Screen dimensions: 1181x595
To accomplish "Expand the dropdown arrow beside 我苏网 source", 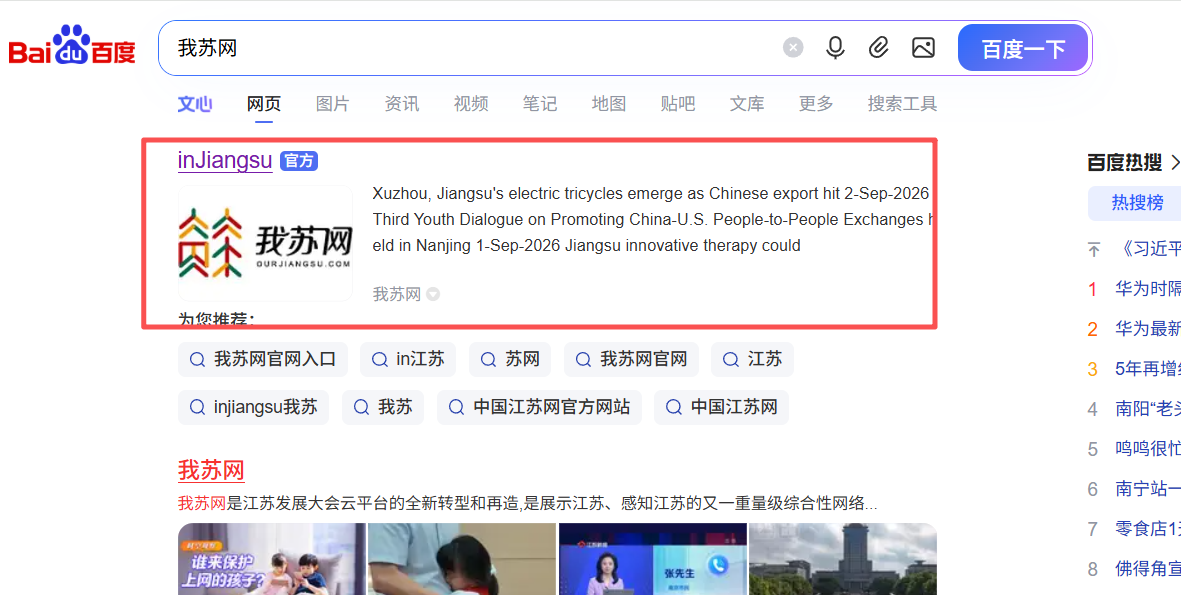I will pyautogui.click(x=433, y=294).
